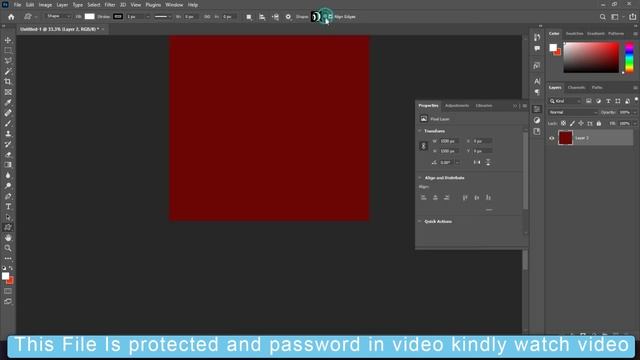Viewport: 640px width, 360px height.
Task: Open the Filter menu
Action: tap(110, 5)
